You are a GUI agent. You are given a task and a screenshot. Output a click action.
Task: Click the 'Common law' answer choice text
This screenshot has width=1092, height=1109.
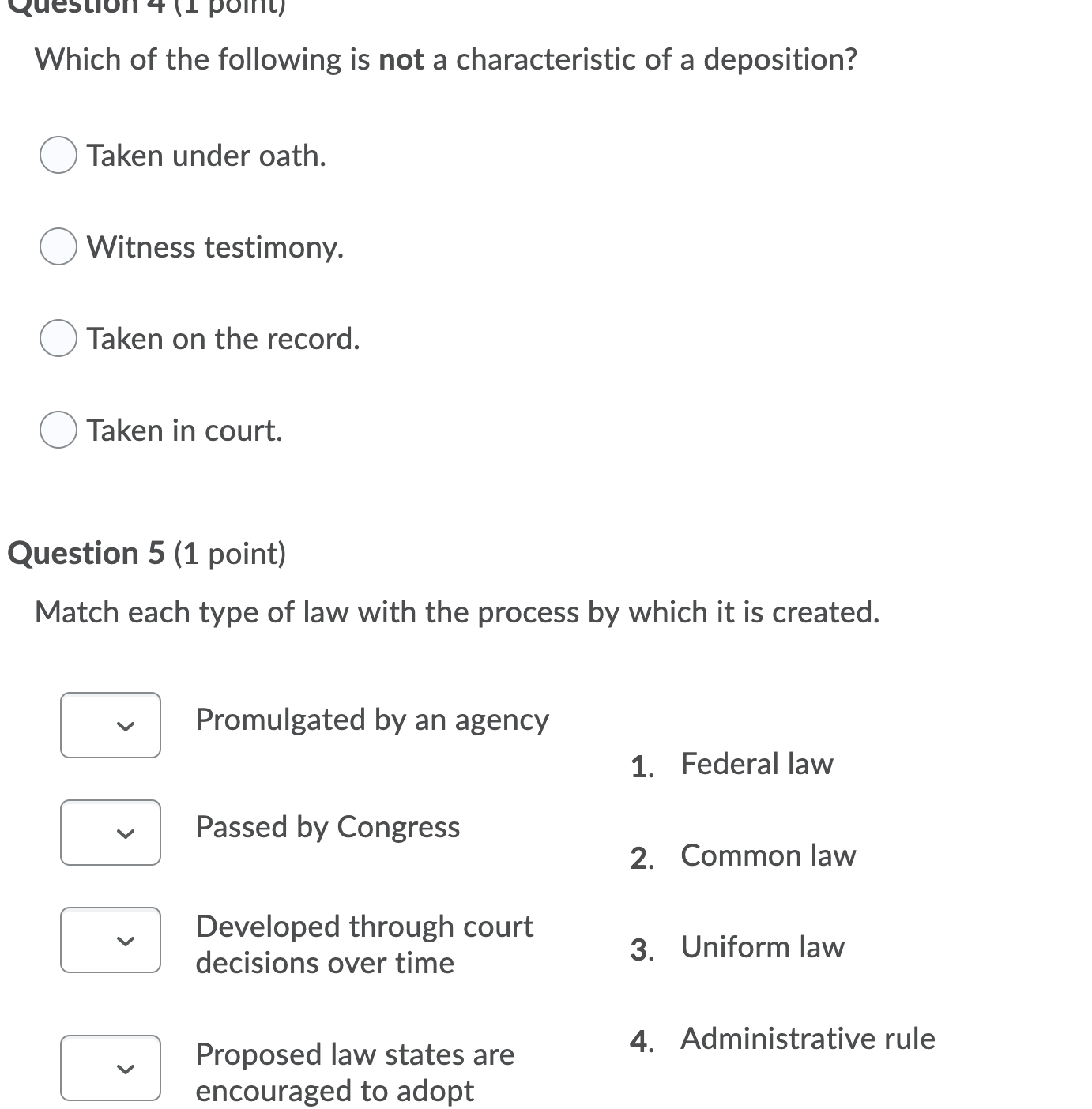[x=767, y=855]
